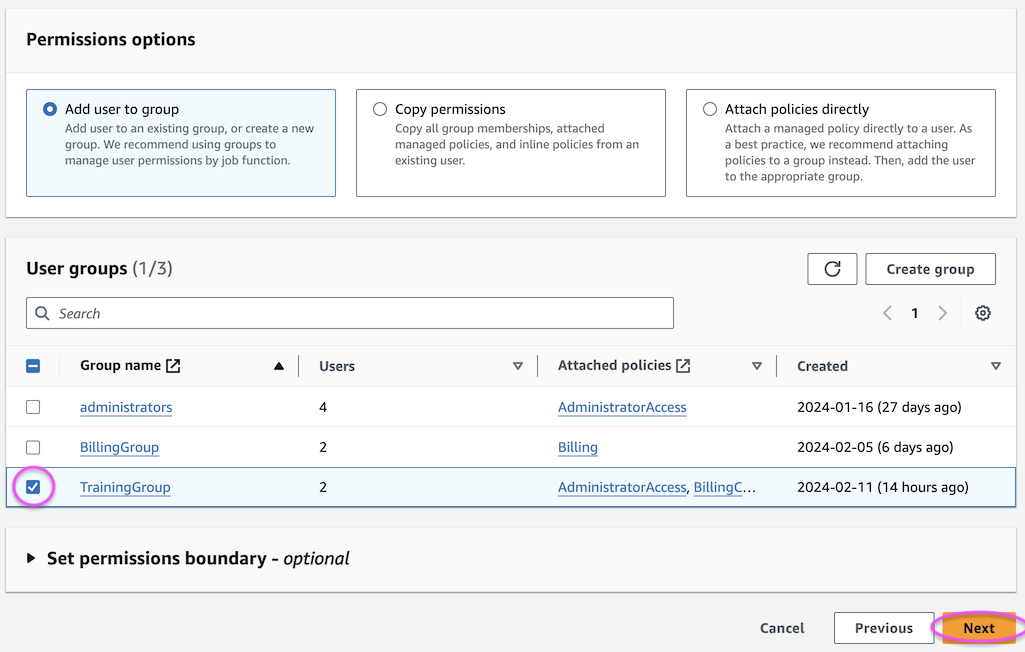
Task: Click the user groups Search field
Action: [x=350, y=313]
